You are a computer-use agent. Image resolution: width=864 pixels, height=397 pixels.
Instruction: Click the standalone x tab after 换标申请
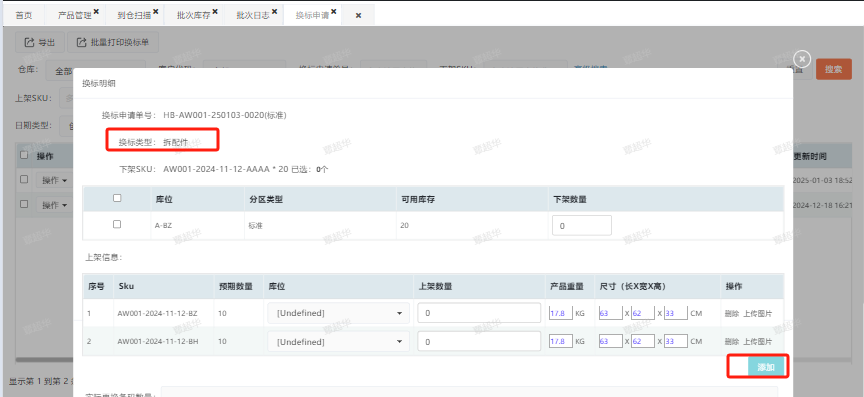pos(358,16)
